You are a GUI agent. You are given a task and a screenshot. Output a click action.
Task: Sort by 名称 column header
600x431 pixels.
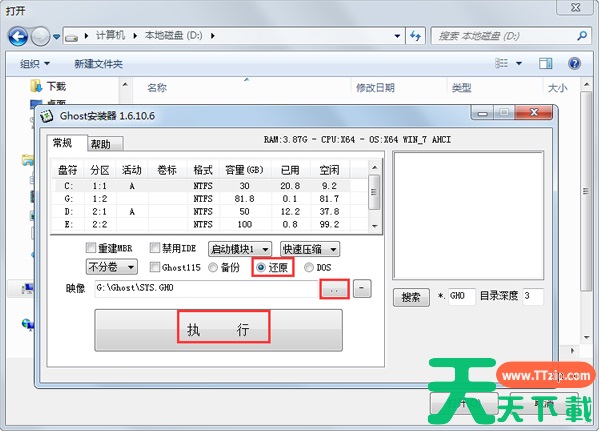coord(157,88)
